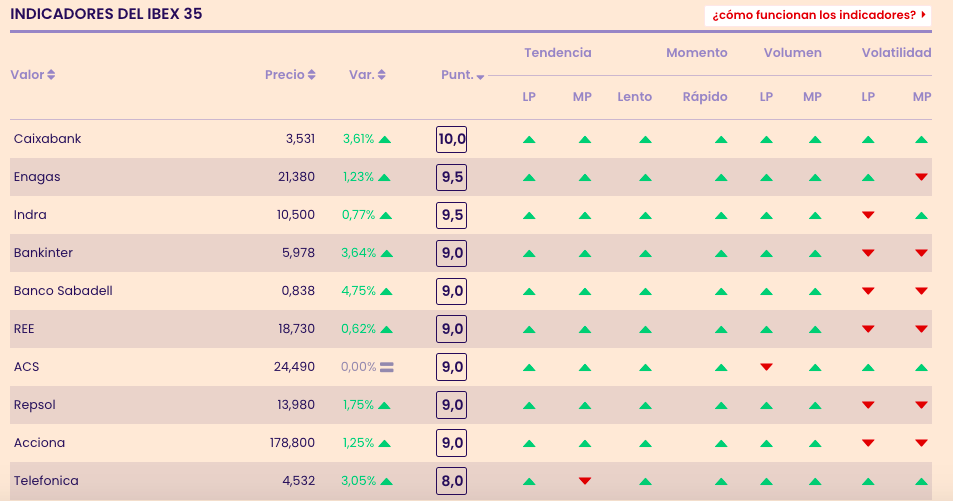Sort table by Punt. column

pos(463,75)
